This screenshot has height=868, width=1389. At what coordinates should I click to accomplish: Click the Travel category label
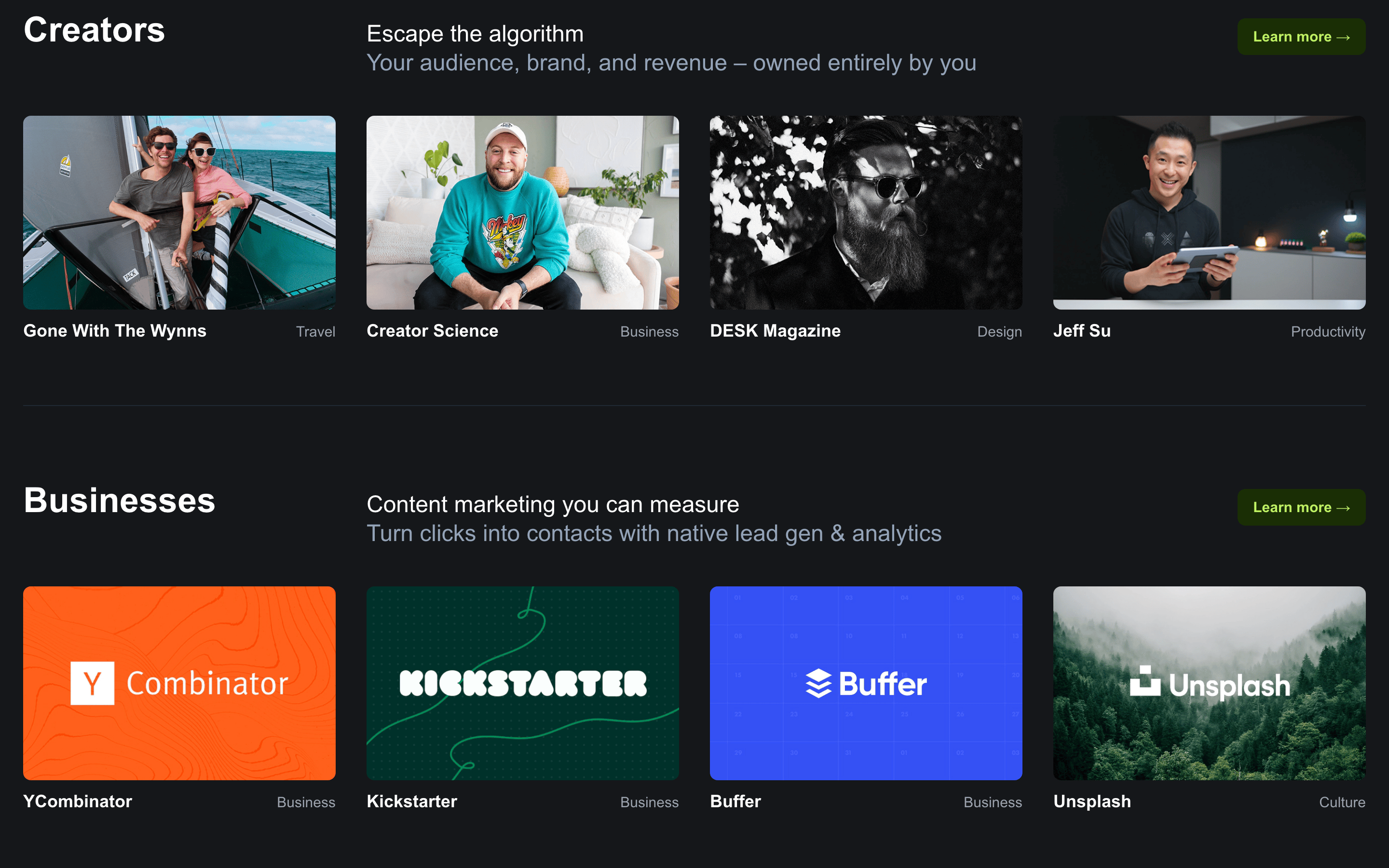coord(315,332)
